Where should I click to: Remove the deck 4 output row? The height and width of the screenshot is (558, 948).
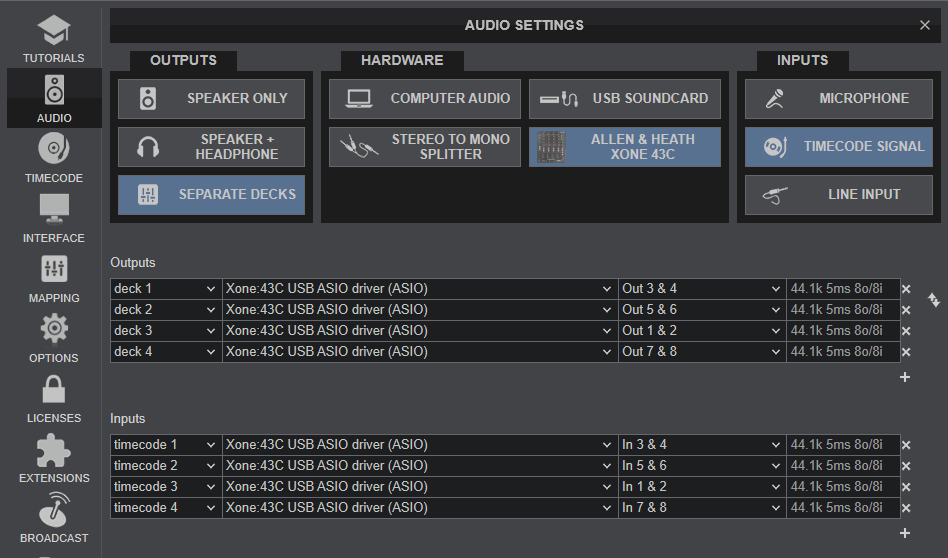point(906,352)
